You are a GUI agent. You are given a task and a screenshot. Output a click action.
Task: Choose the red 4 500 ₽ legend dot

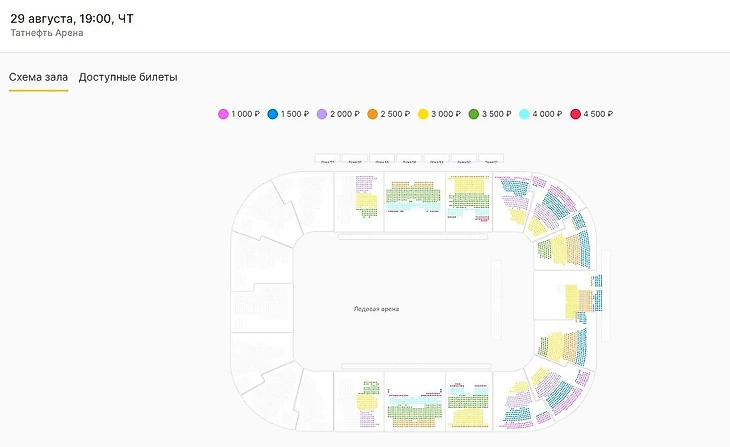click(x=576, y=114)
